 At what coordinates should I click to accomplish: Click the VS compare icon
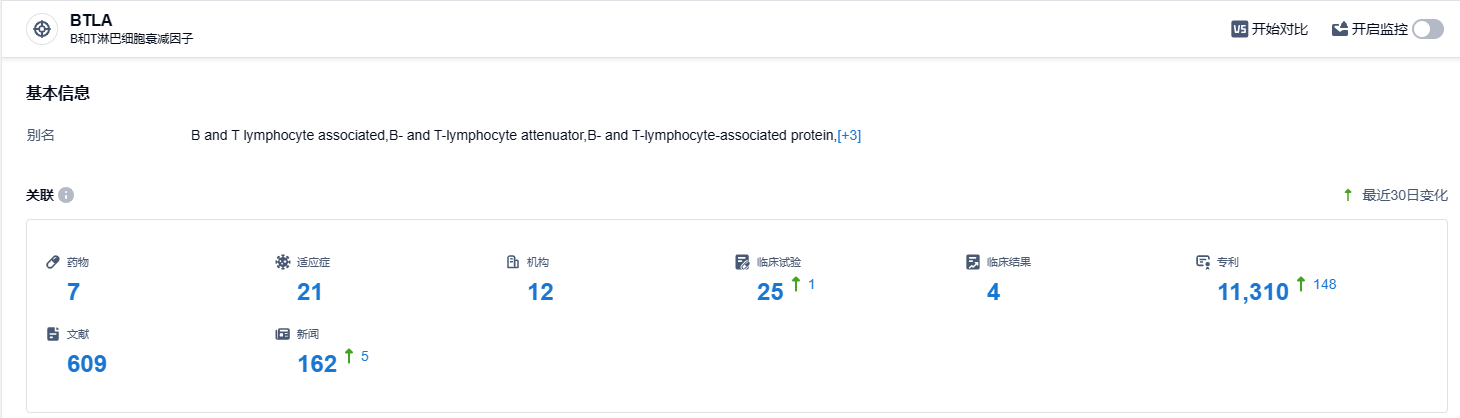tap(1239, 29)
